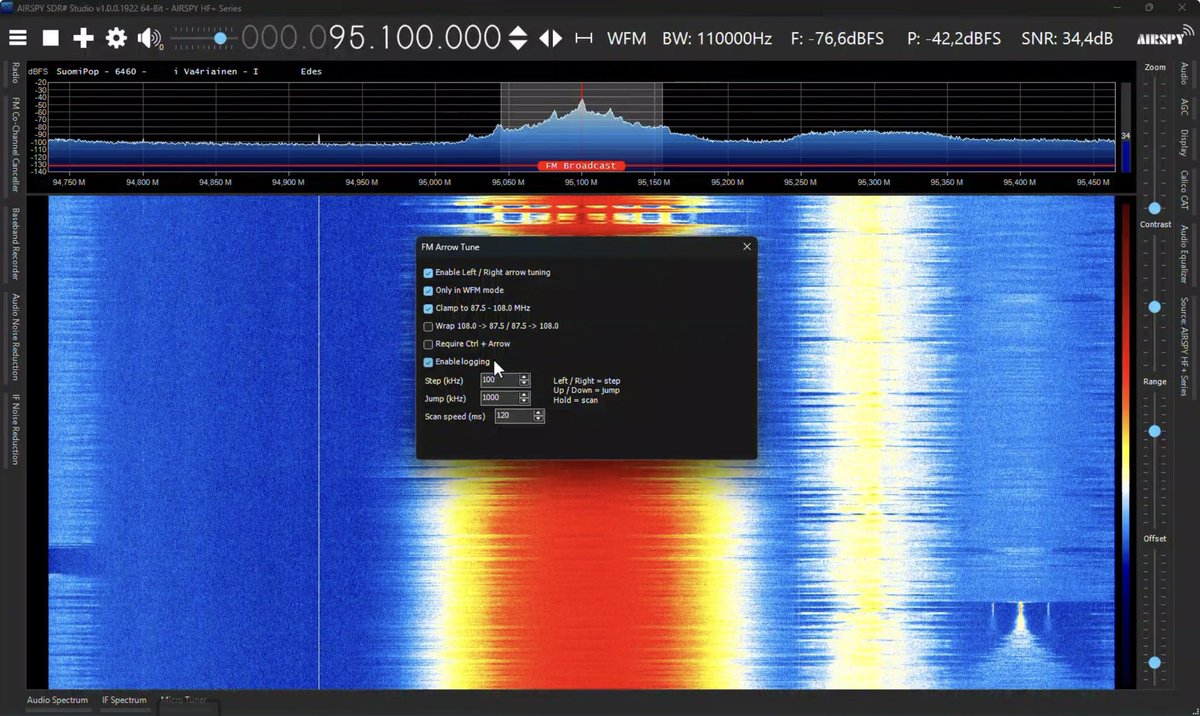Viewport: 1200px width, 716px height.
Task: Add a new slice with plus icon
Action: pos(83,38)
